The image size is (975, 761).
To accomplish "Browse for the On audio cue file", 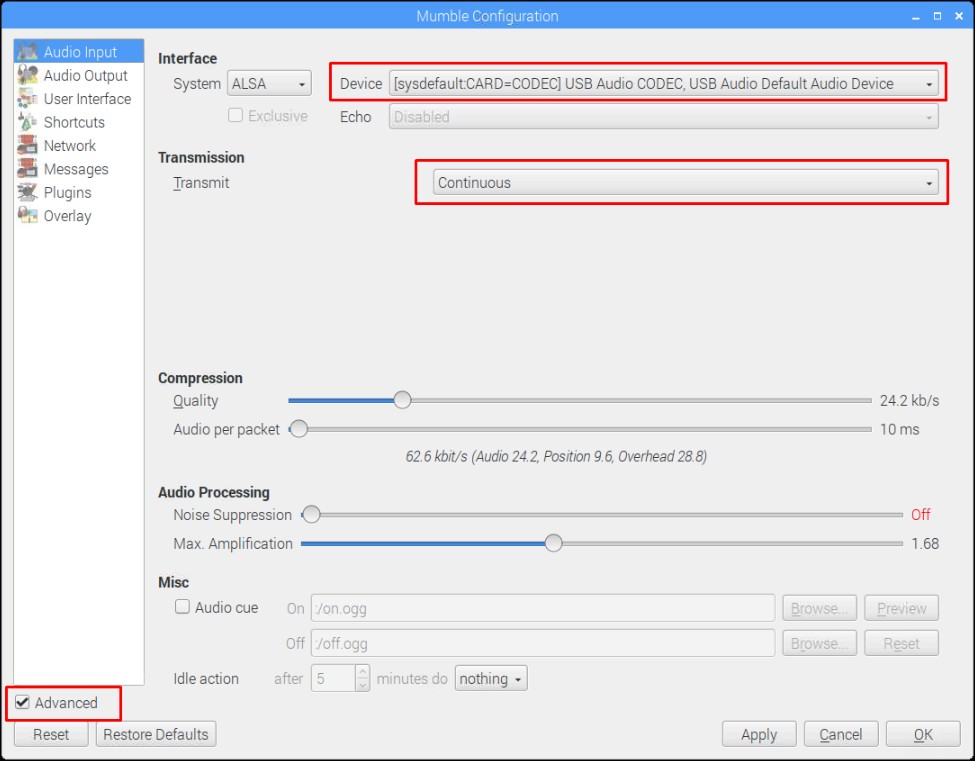I will tap(820, 607).
